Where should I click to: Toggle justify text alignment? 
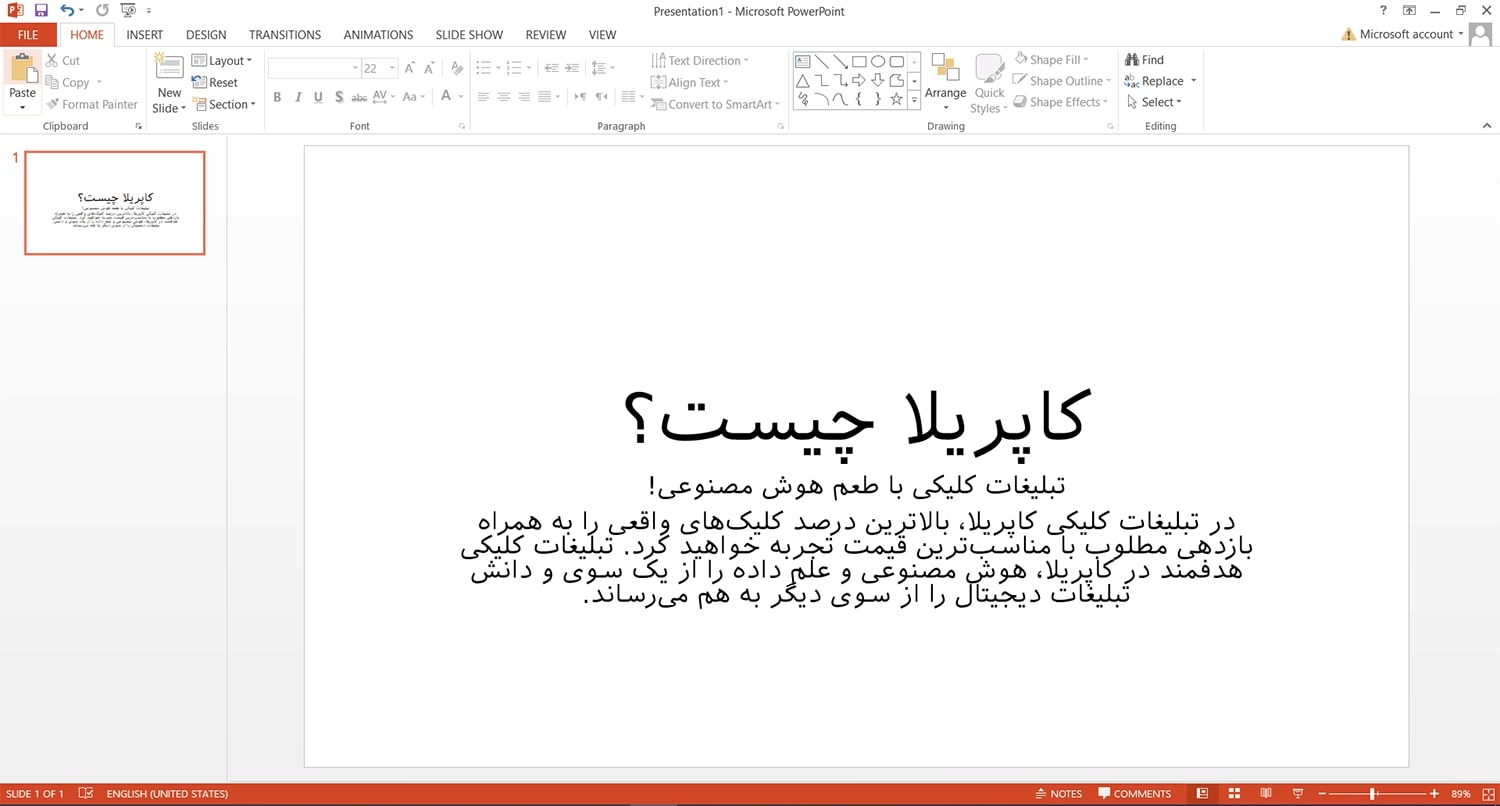click(546, 97)
